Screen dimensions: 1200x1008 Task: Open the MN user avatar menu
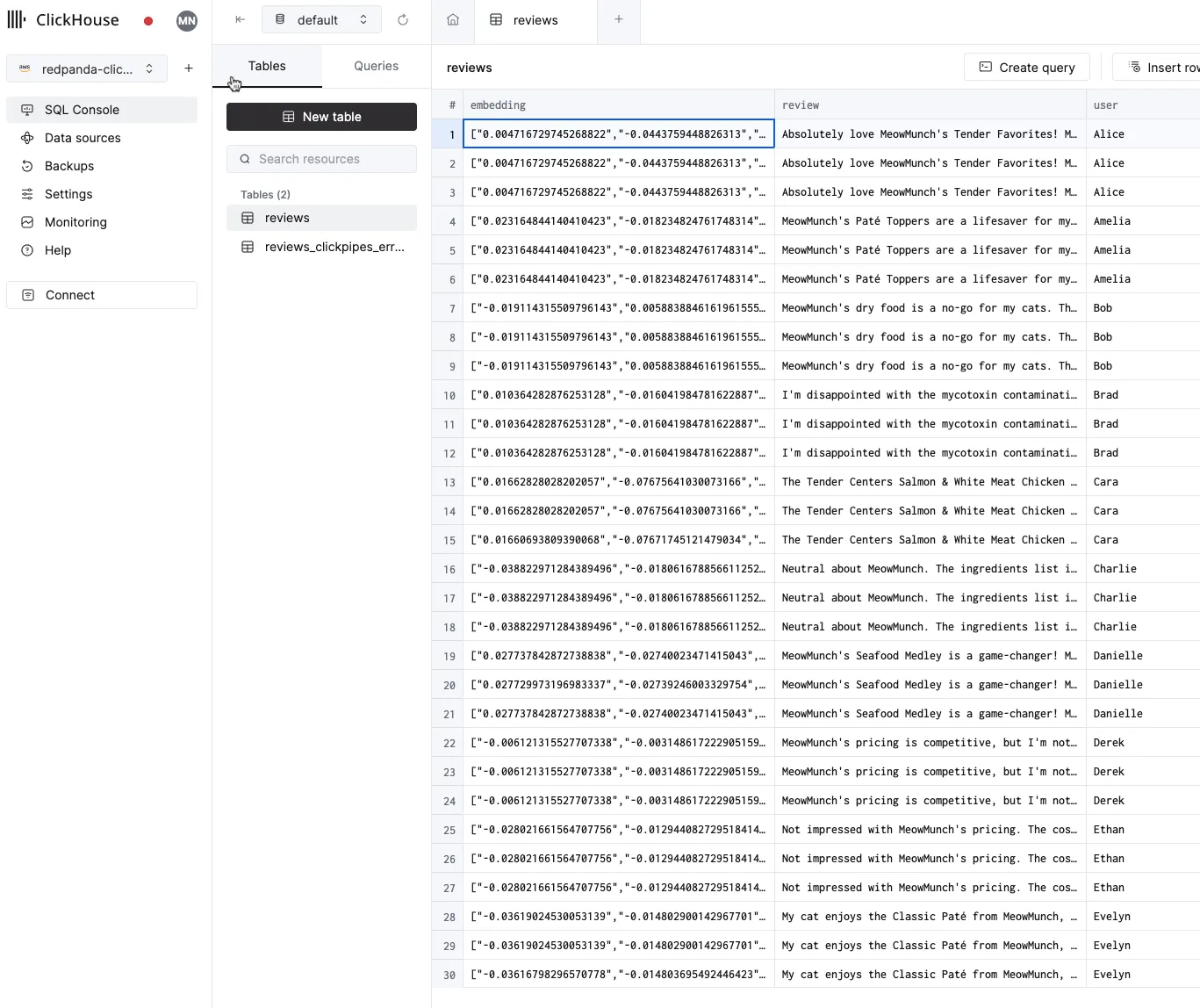point(187,20)
